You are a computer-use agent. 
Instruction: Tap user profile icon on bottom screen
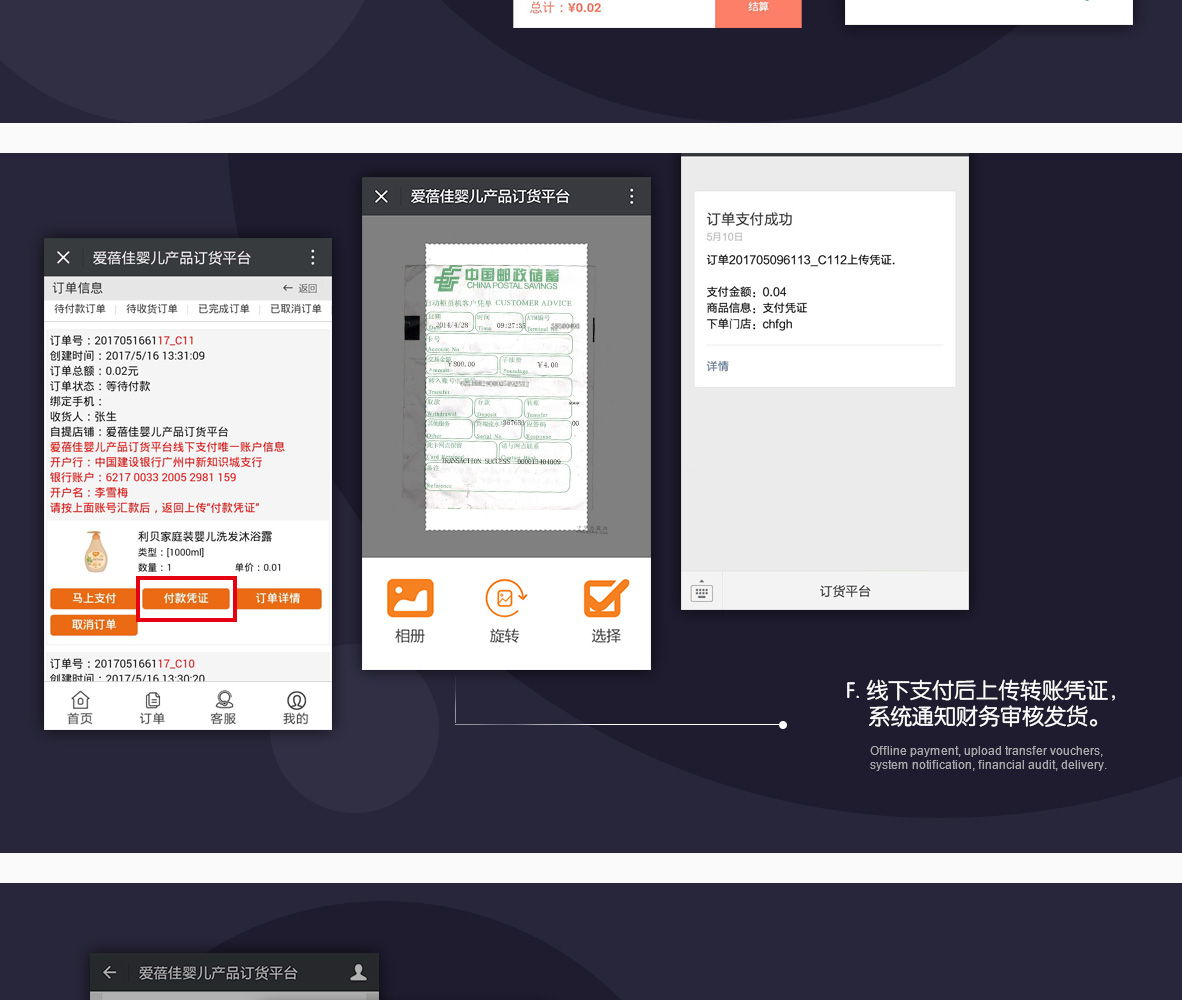point(359,973)
